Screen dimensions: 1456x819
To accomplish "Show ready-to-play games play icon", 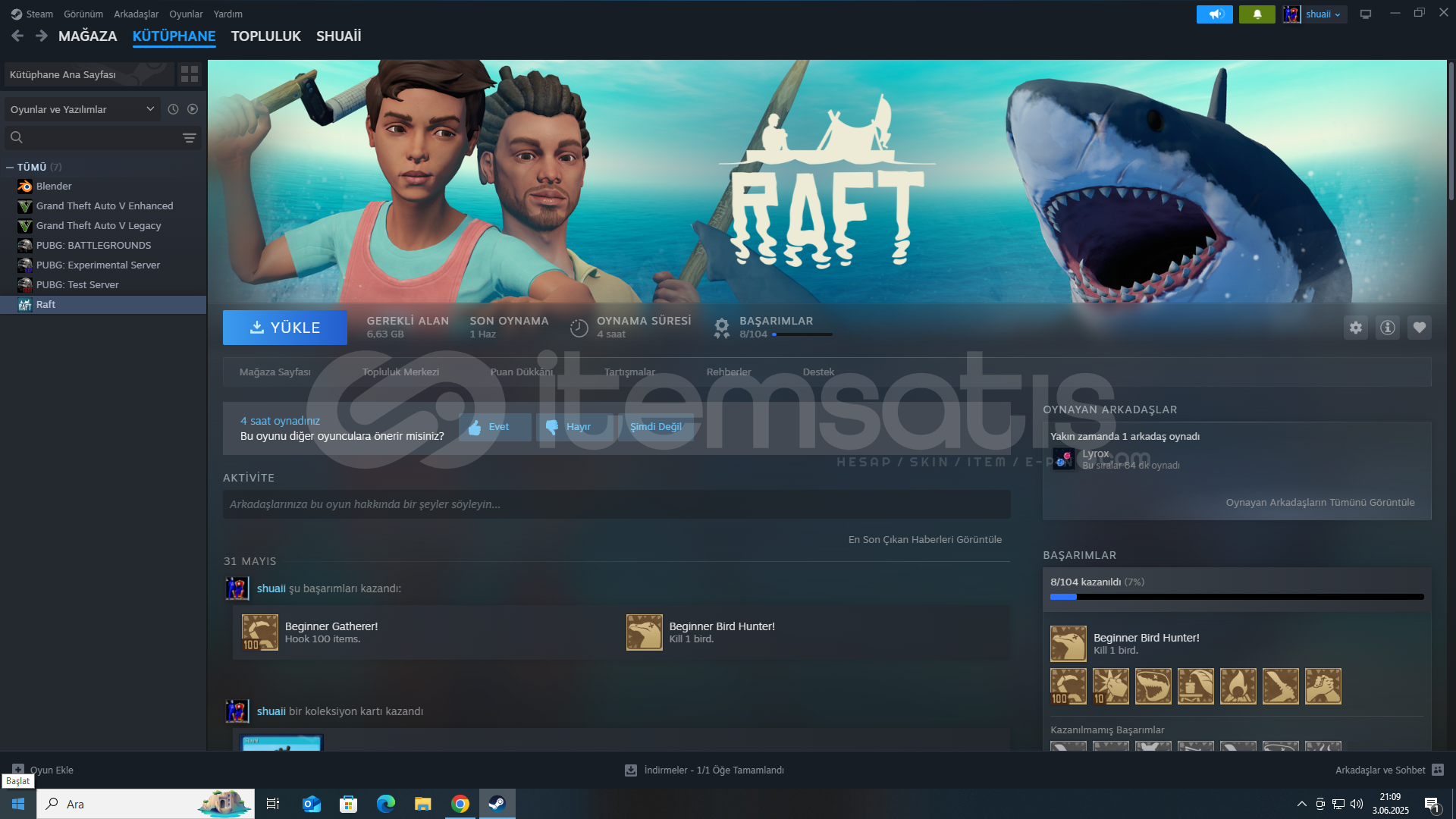I will pos(193,109).
